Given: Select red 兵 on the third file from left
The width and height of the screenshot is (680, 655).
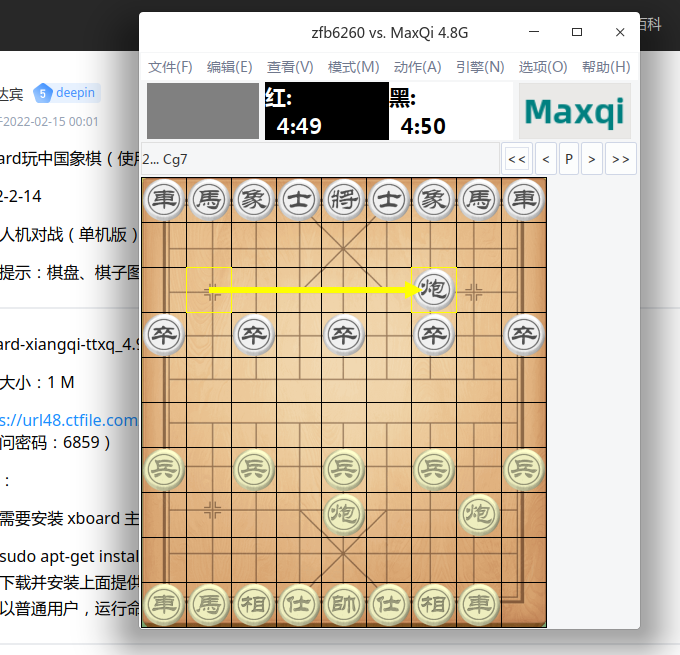Looking at the screenshot, I should (254, 470).
